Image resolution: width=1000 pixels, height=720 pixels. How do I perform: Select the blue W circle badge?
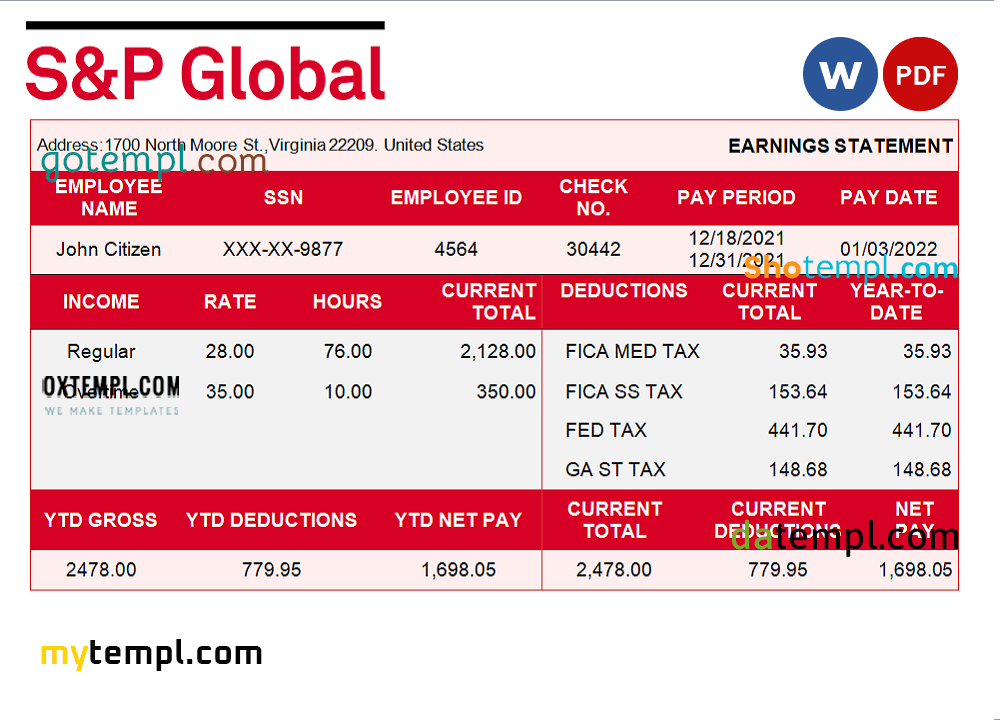pyautogui.click(x=841, y=74)
